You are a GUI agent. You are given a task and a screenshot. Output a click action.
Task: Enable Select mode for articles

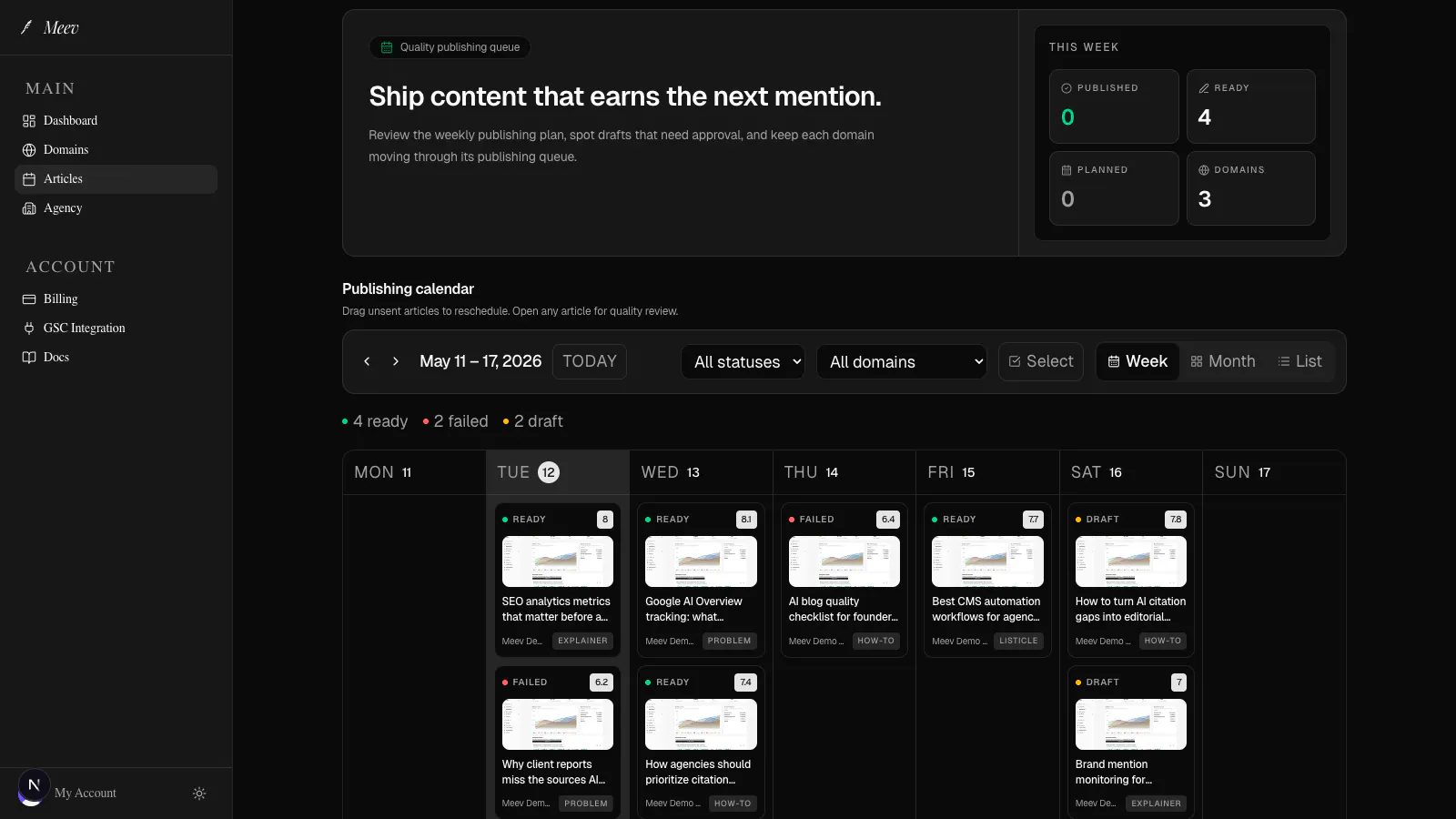pos(1041,361)
